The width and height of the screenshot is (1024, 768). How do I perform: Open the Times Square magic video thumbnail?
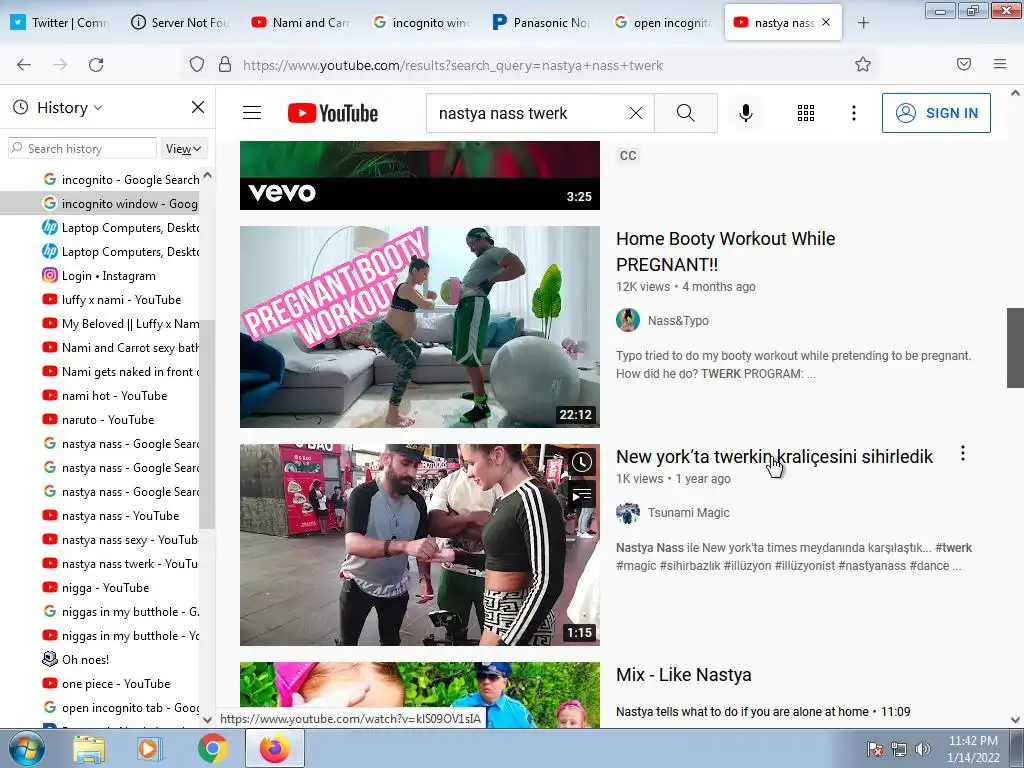419,545
